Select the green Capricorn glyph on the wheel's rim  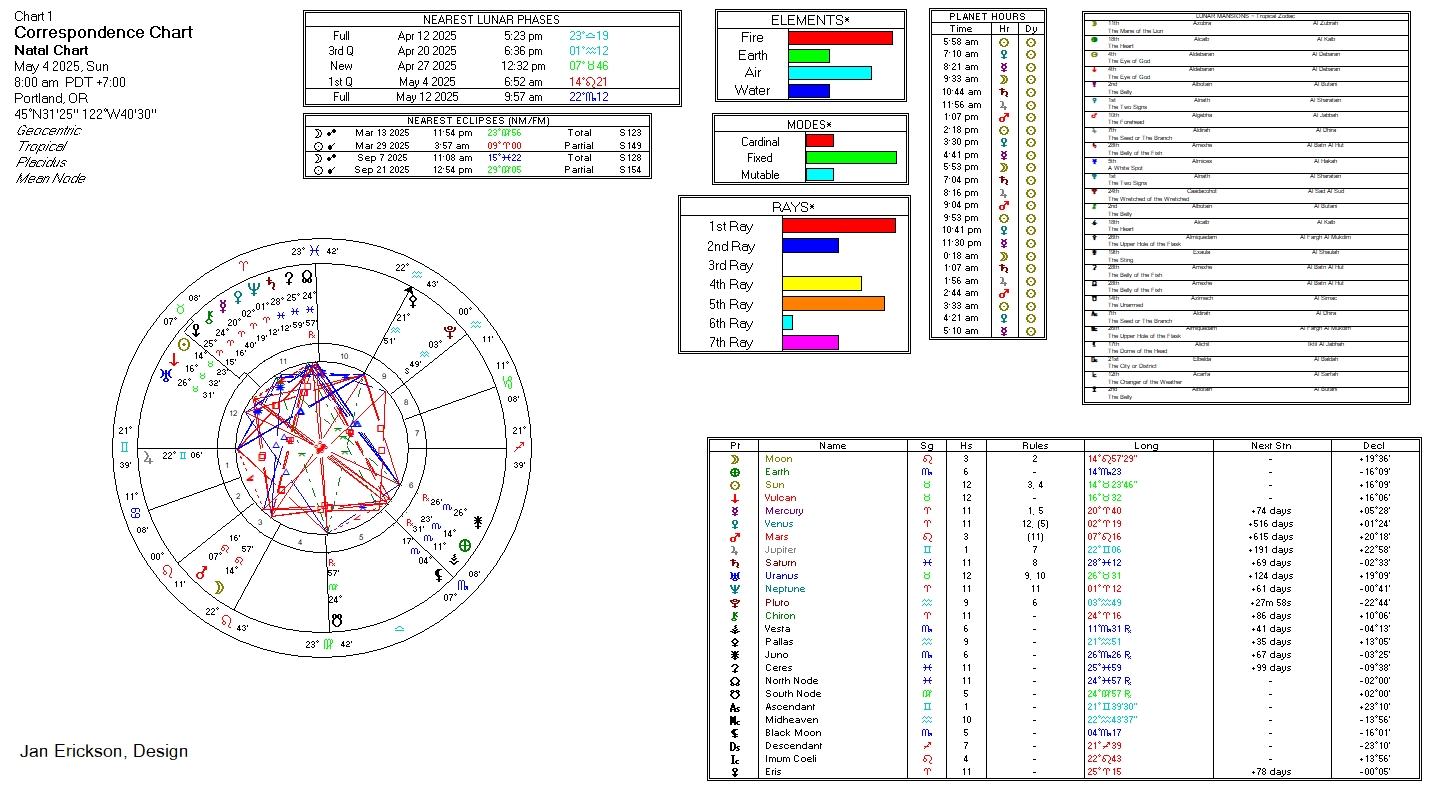[x=506, y=380]
